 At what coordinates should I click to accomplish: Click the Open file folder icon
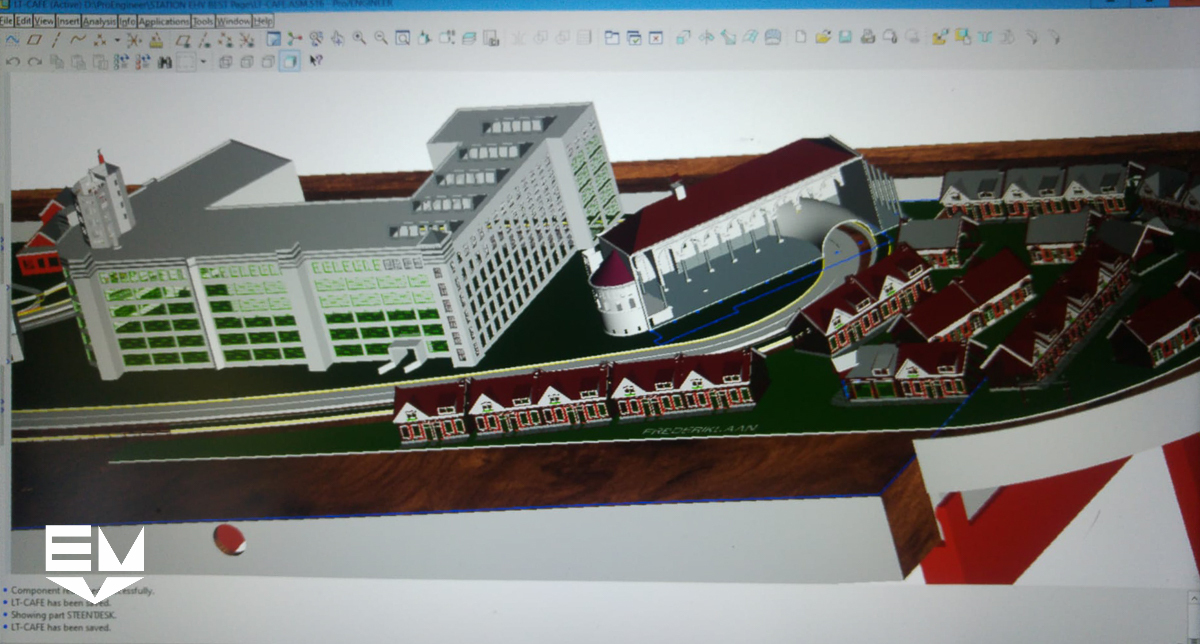[x=822, y=38]
